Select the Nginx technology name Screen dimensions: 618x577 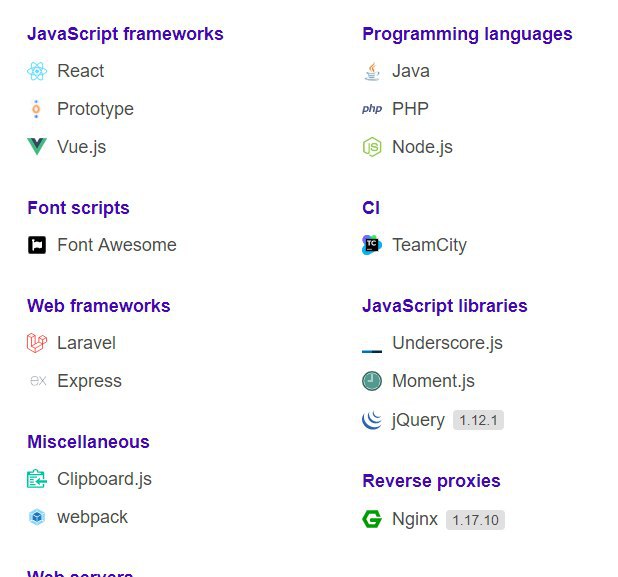pos(415,520)
